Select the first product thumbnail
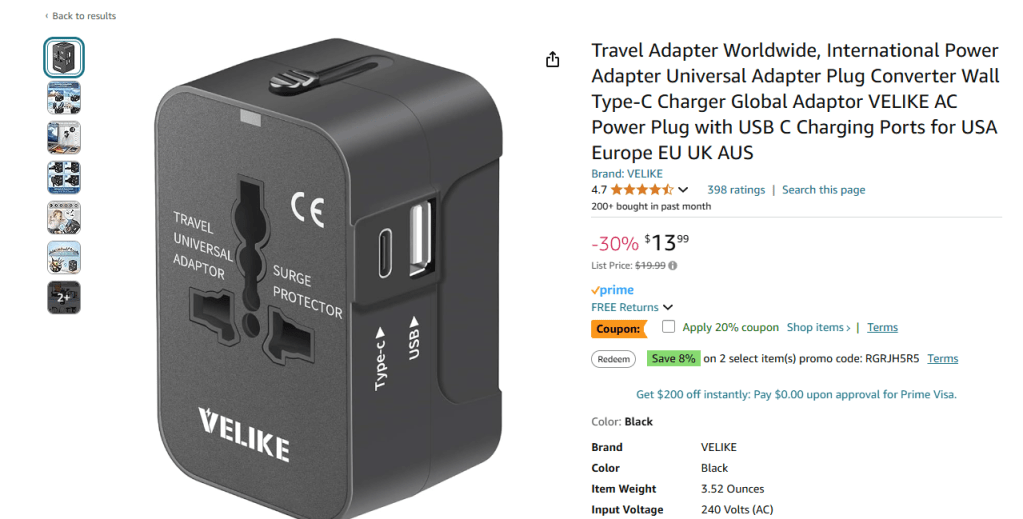Screen dimensions: 1023x519 pos(64,58)
